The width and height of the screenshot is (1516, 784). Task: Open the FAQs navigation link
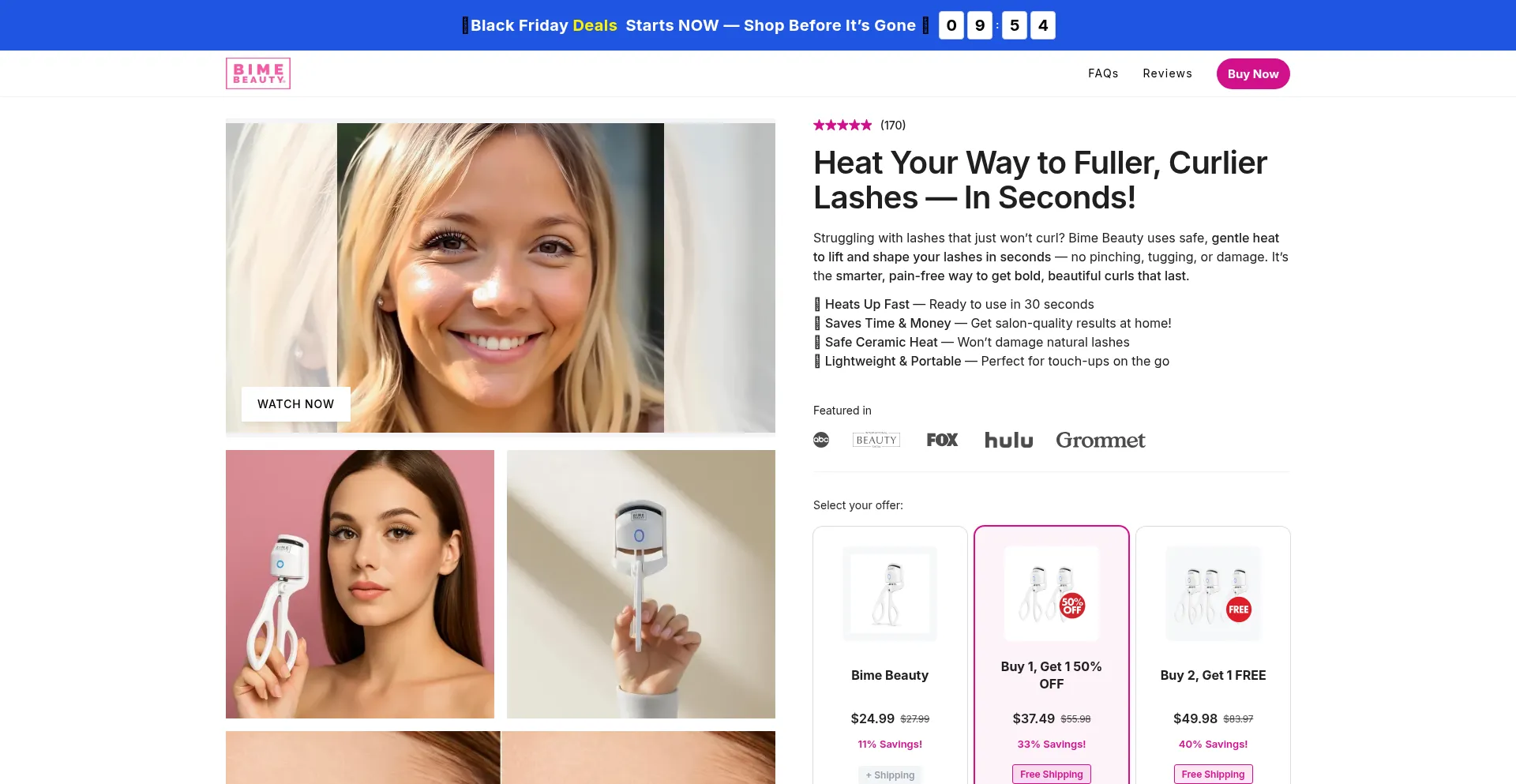click(x=1103, y=73)
